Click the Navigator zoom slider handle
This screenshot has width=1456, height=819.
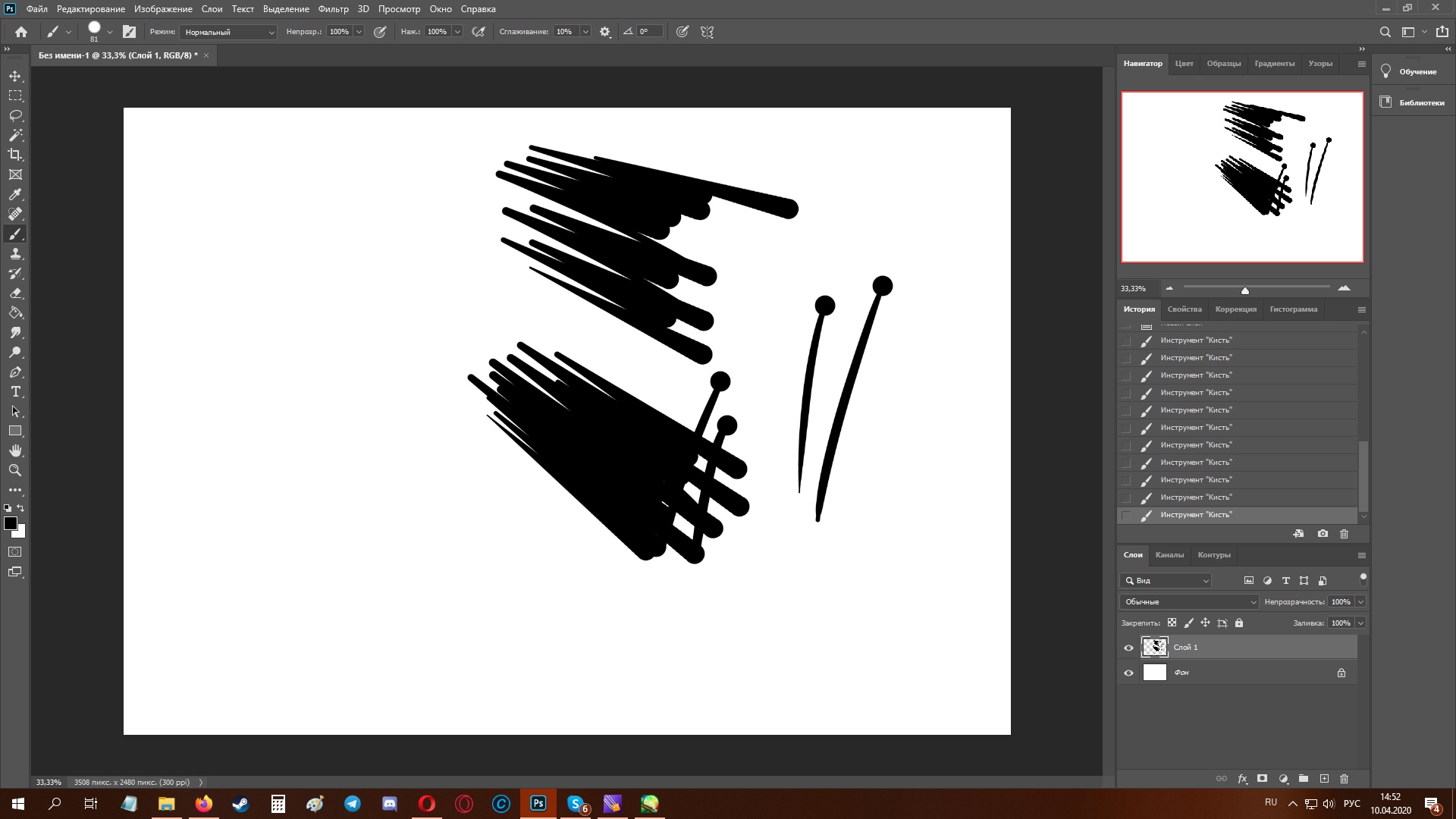coord(1244,290)
